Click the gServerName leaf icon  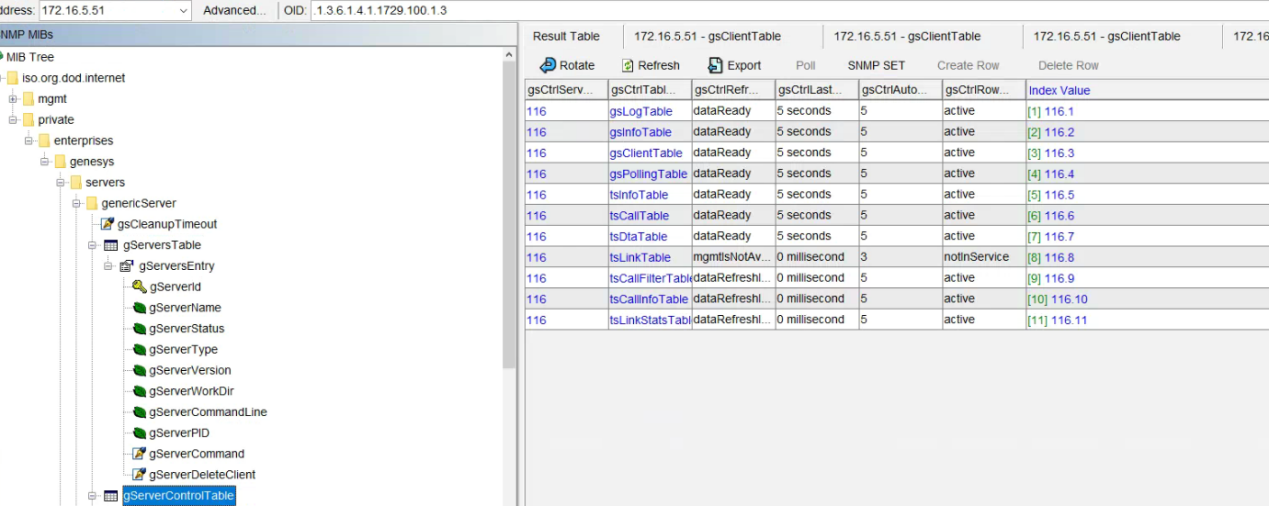coord(140,308)
